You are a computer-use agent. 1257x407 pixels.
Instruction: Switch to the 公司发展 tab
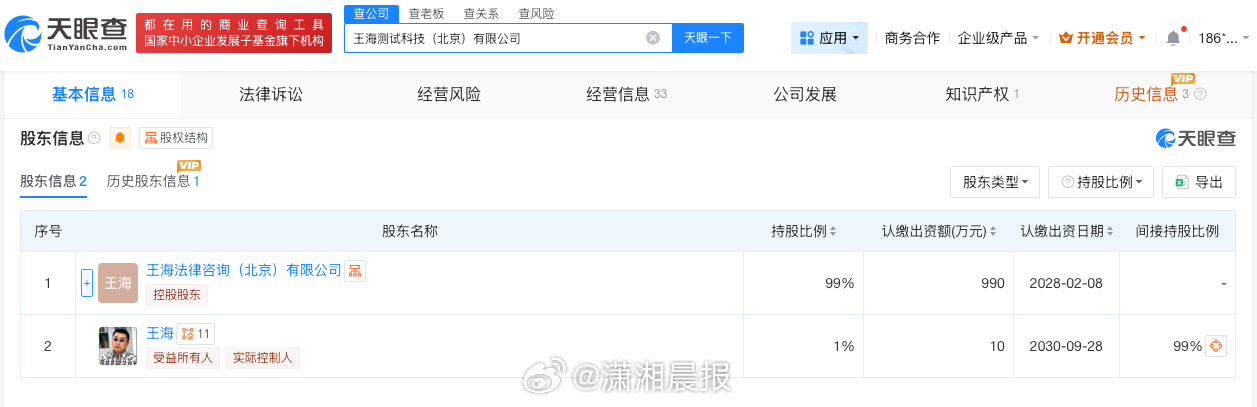pos(804,95)
